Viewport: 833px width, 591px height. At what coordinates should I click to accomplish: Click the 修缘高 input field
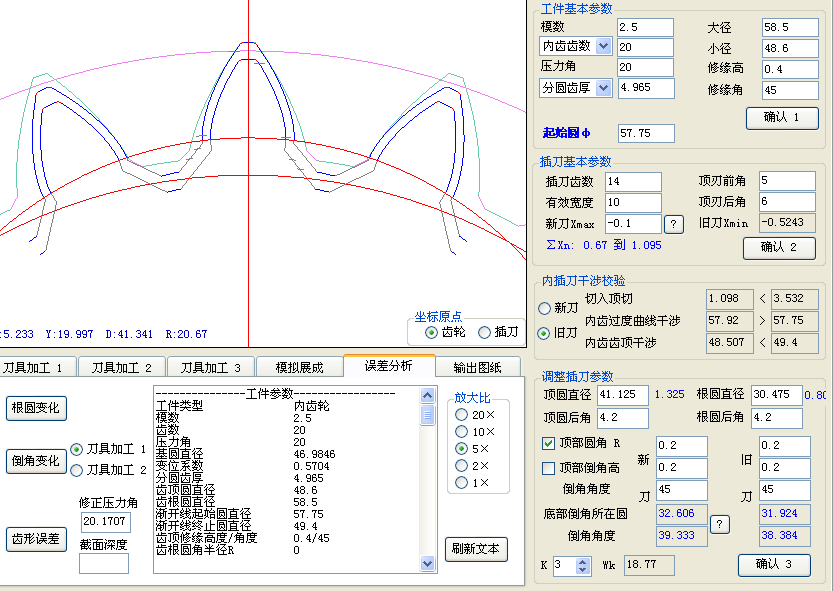[x=790, y=69]
